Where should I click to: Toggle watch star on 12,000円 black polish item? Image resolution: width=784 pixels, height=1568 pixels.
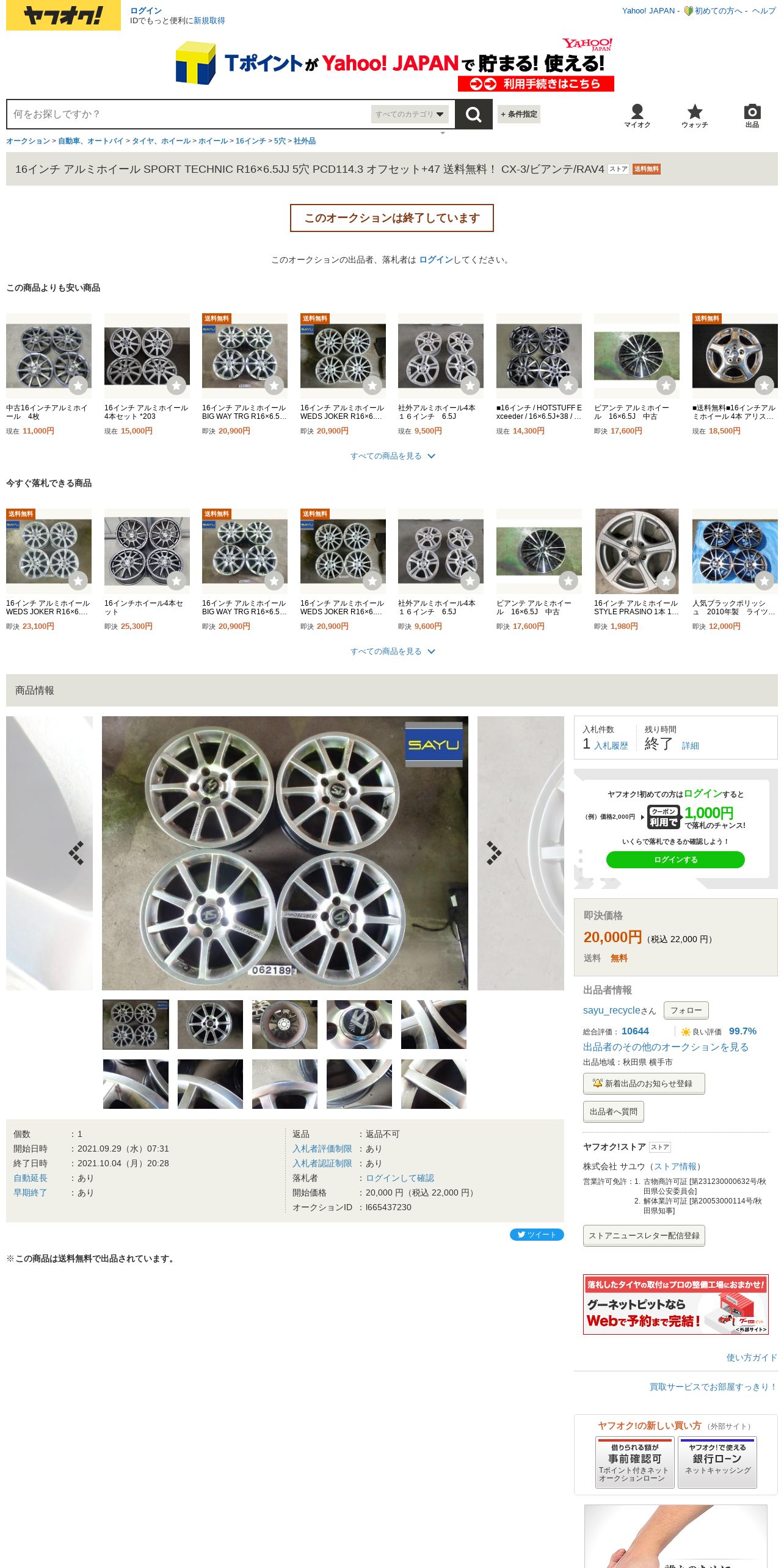point(764,581)
